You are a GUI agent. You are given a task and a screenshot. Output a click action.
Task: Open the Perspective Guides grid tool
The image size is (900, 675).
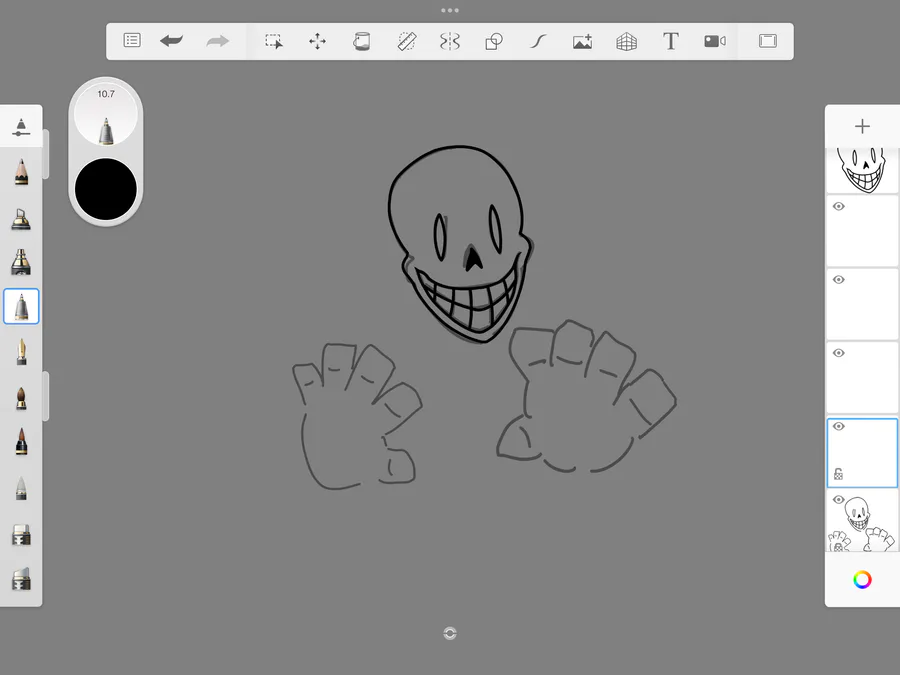(626, 41)
